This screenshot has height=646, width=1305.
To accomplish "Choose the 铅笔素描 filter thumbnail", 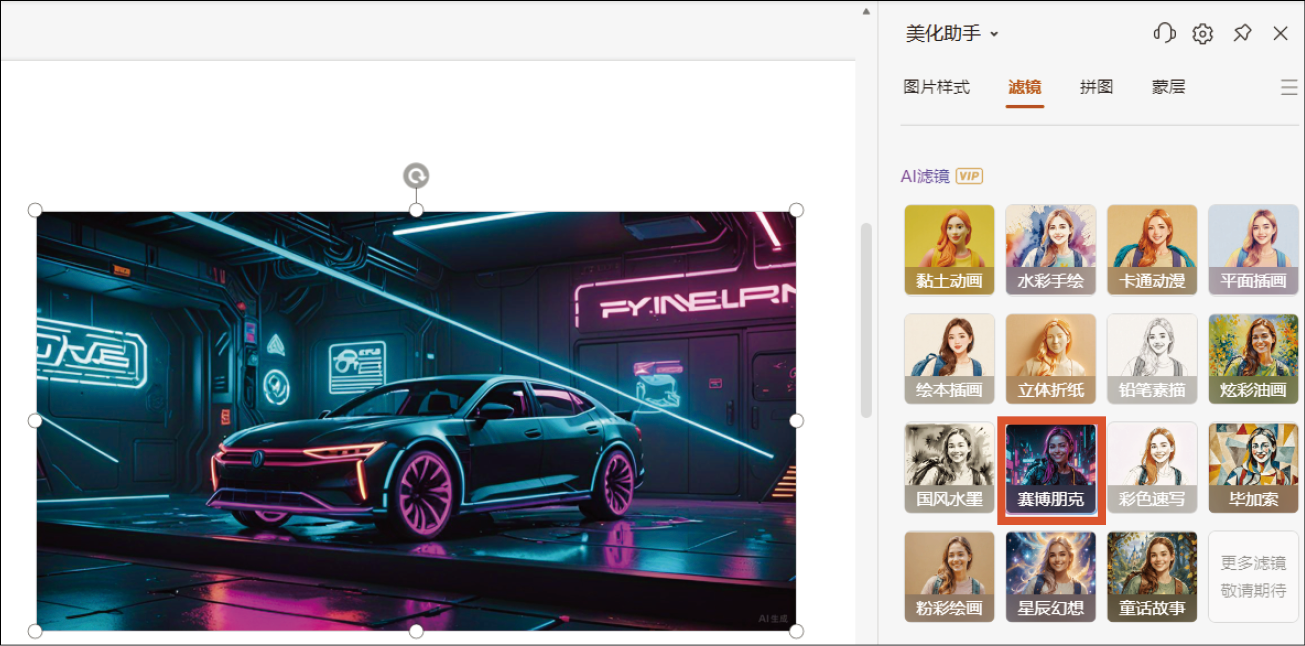I will [x=1151, y=359].
